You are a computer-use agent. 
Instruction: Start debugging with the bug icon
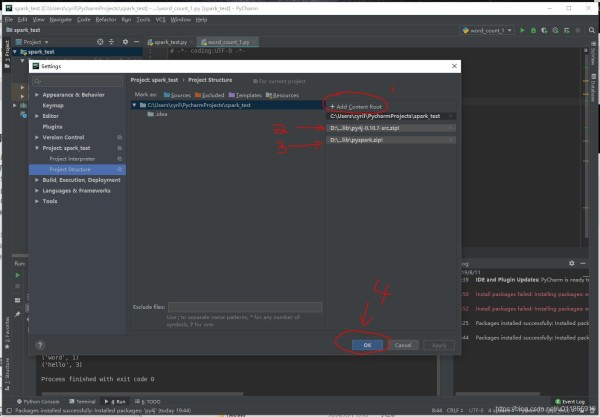pyautogui.click(x=533, y=30)
